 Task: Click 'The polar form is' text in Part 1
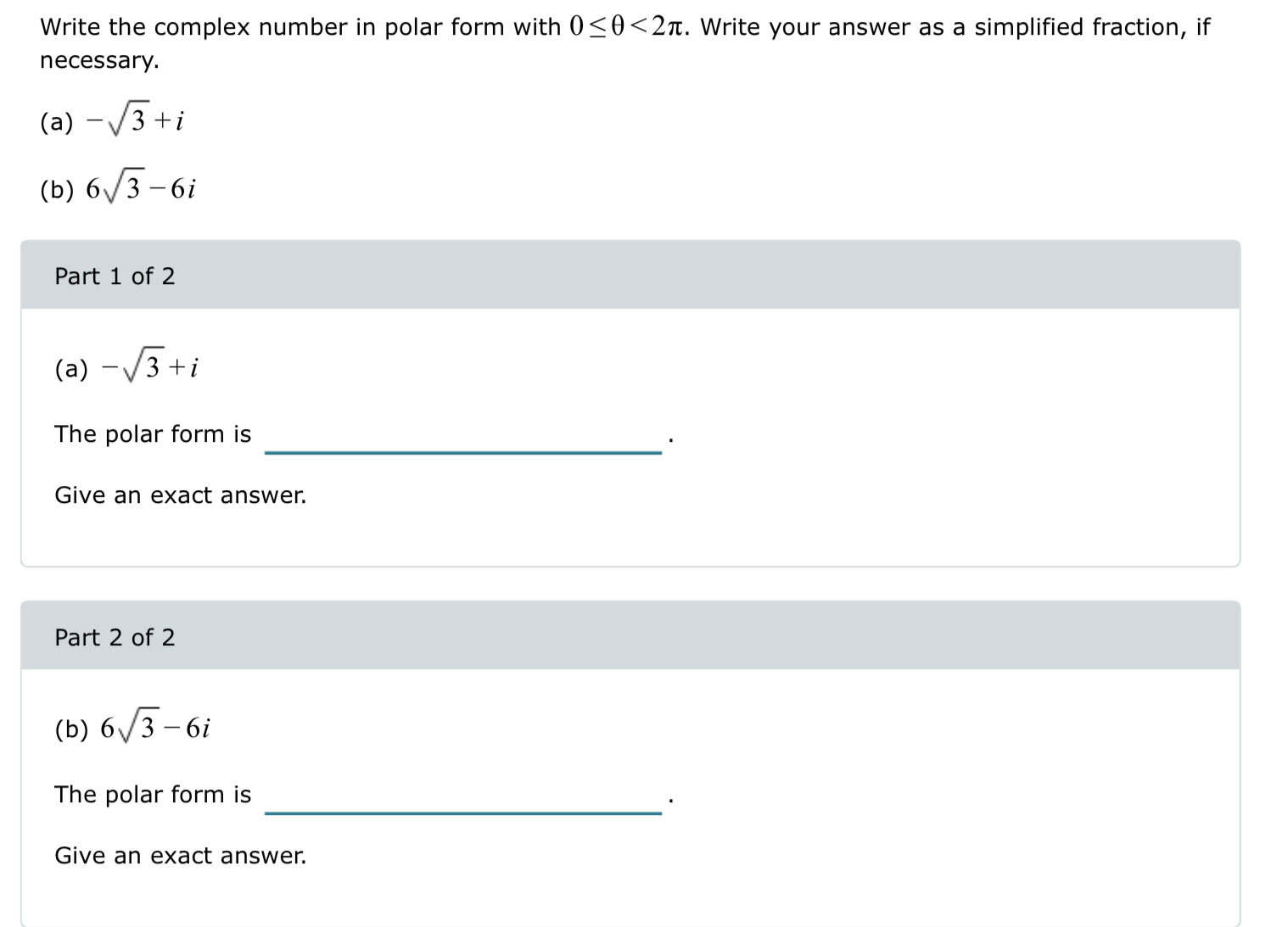point(153,434)
